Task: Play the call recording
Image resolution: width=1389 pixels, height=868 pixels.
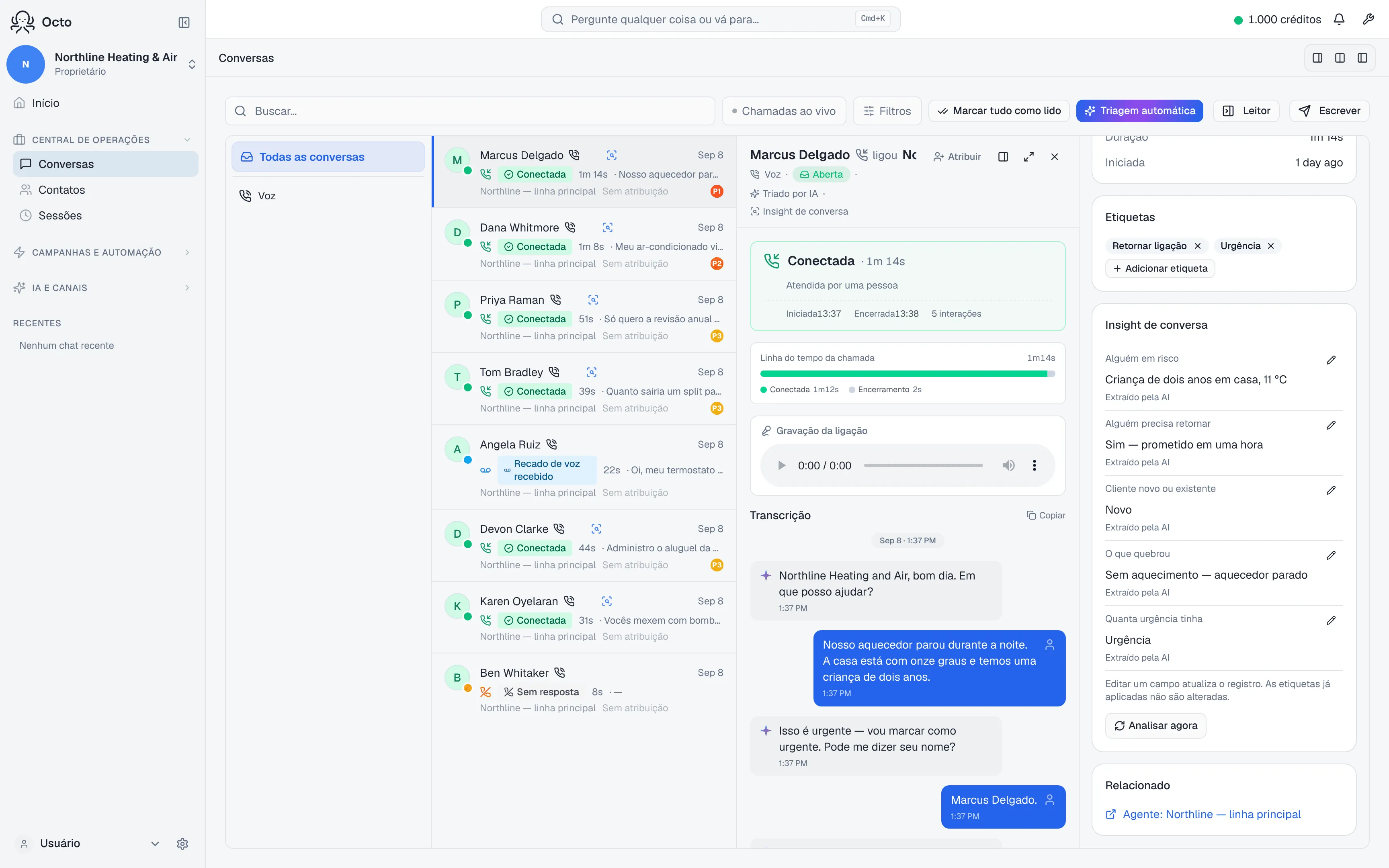Action: click(781, 466)
